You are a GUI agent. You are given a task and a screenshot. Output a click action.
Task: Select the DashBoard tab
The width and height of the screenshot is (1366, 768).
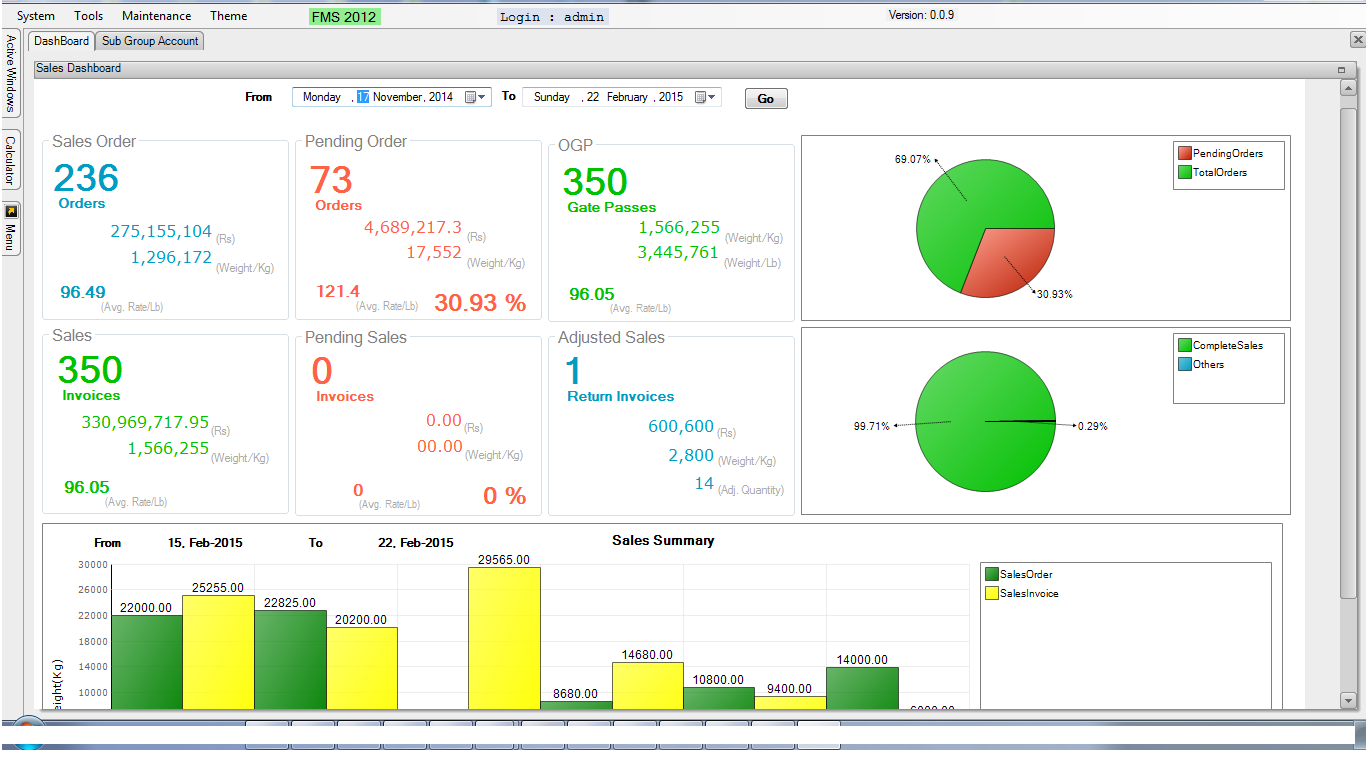61,41
